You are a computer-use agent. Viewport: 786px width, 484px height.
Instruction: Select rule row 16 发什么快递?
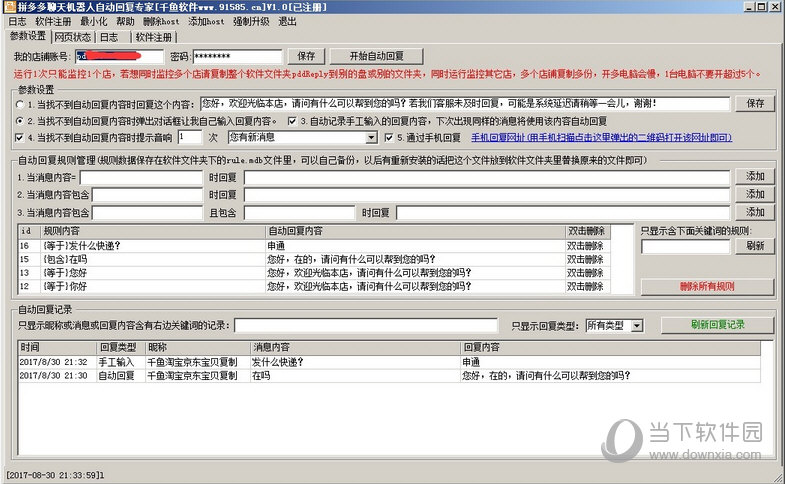[314, 246]
